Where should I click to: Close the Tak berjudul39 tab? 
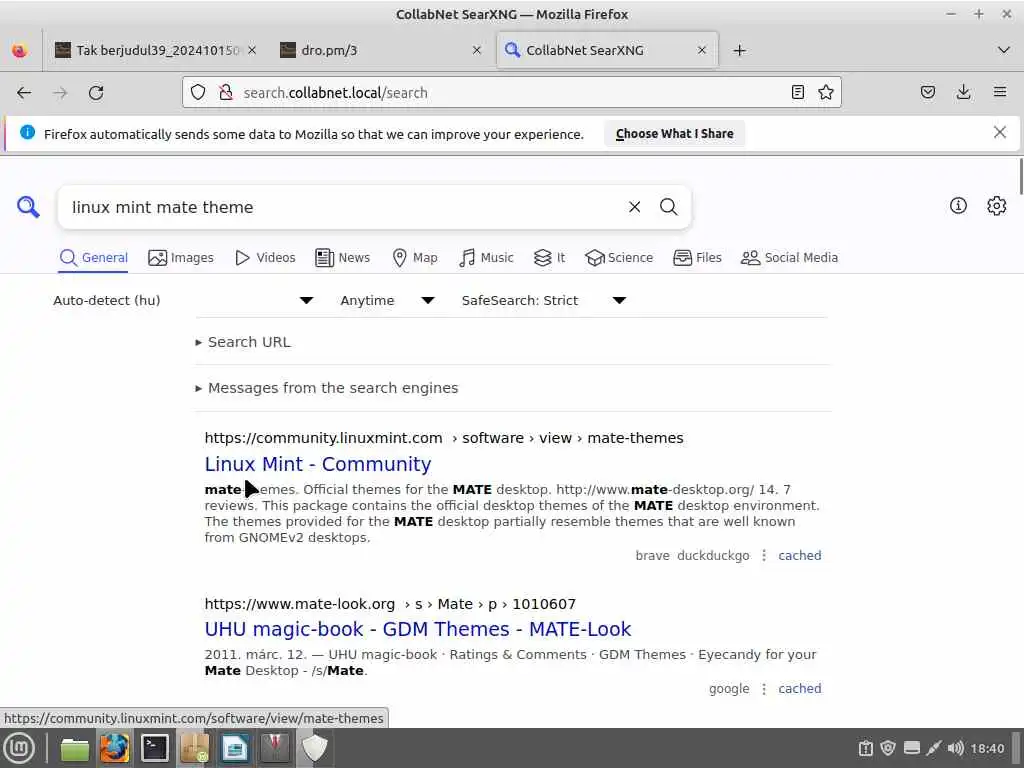point(252,50)
